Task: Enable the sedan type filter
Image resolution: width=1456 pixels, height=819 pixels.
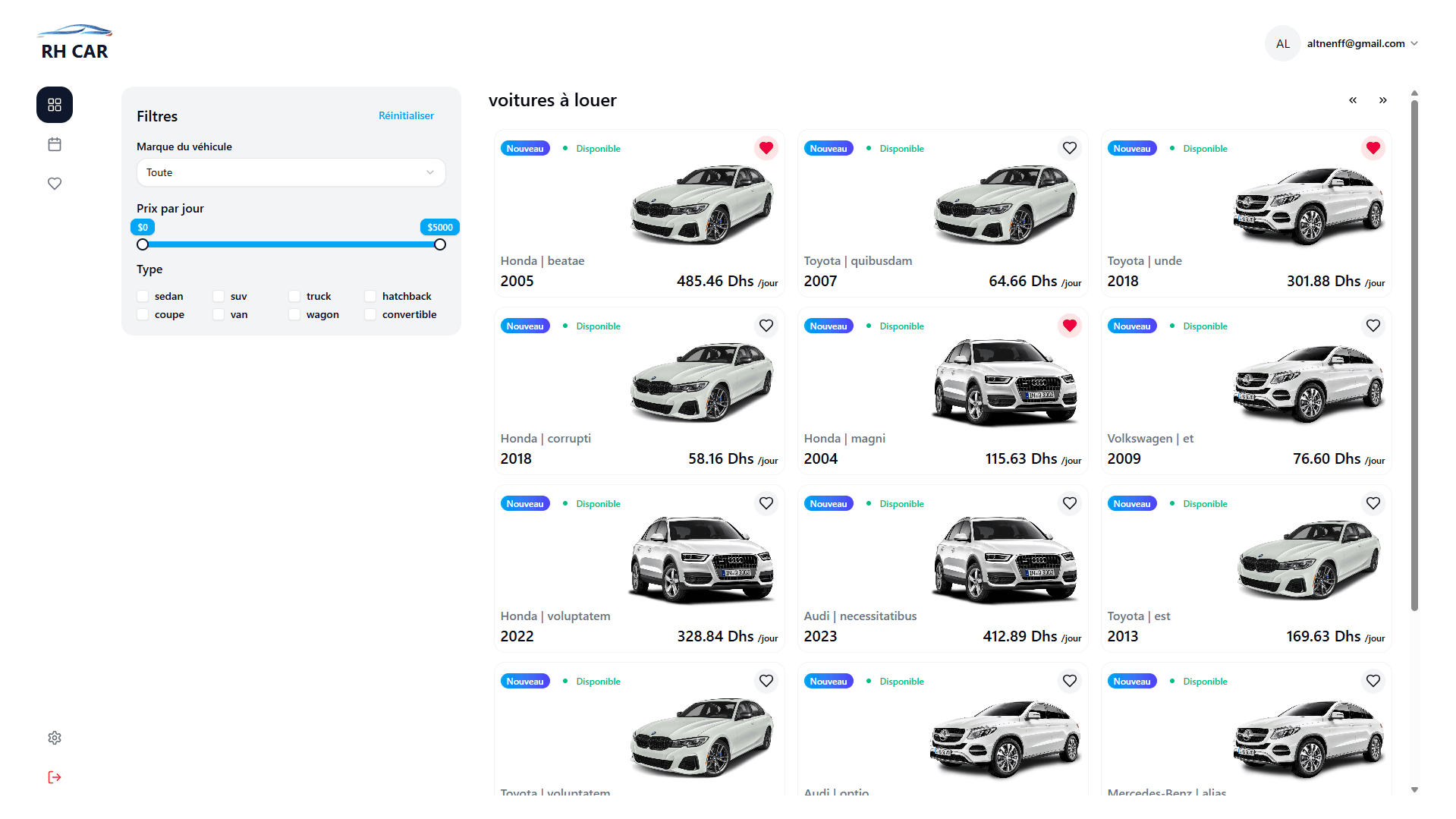Action: (x=143, y=296)
